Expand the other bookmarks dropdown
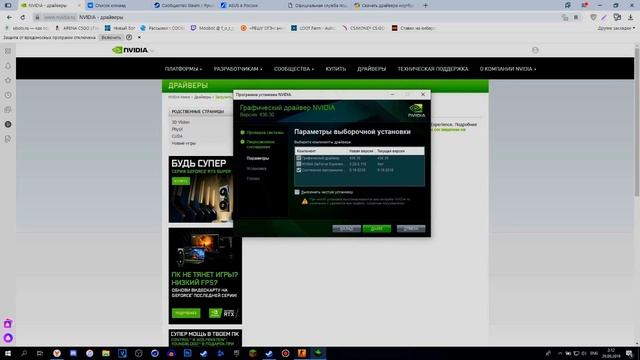 click(x=616, y=28)
